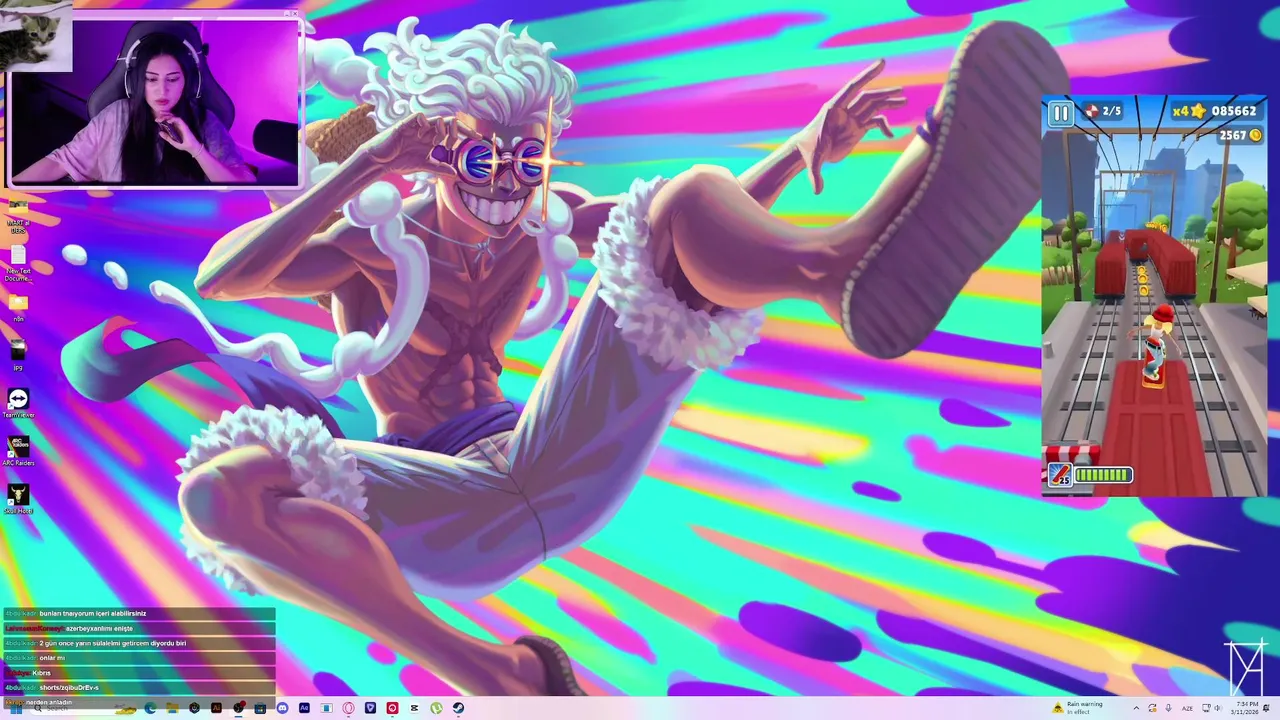Open the clock showing 7:34 PM
Screen dimensions: 1280x720
1245,708
